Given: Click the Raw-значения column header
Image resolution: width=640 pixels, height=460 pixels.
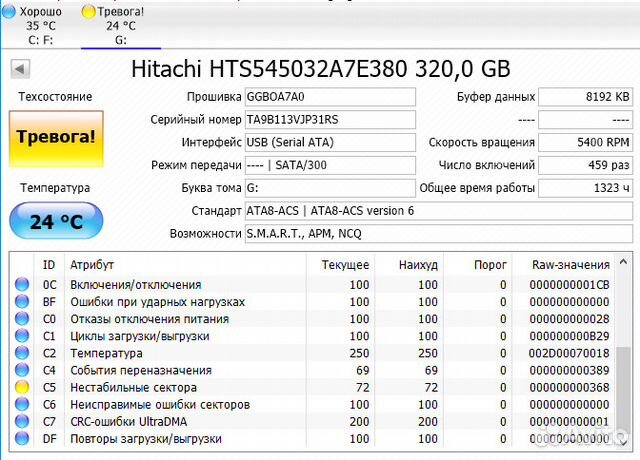Looking at the screenshot, I should 564,265.
